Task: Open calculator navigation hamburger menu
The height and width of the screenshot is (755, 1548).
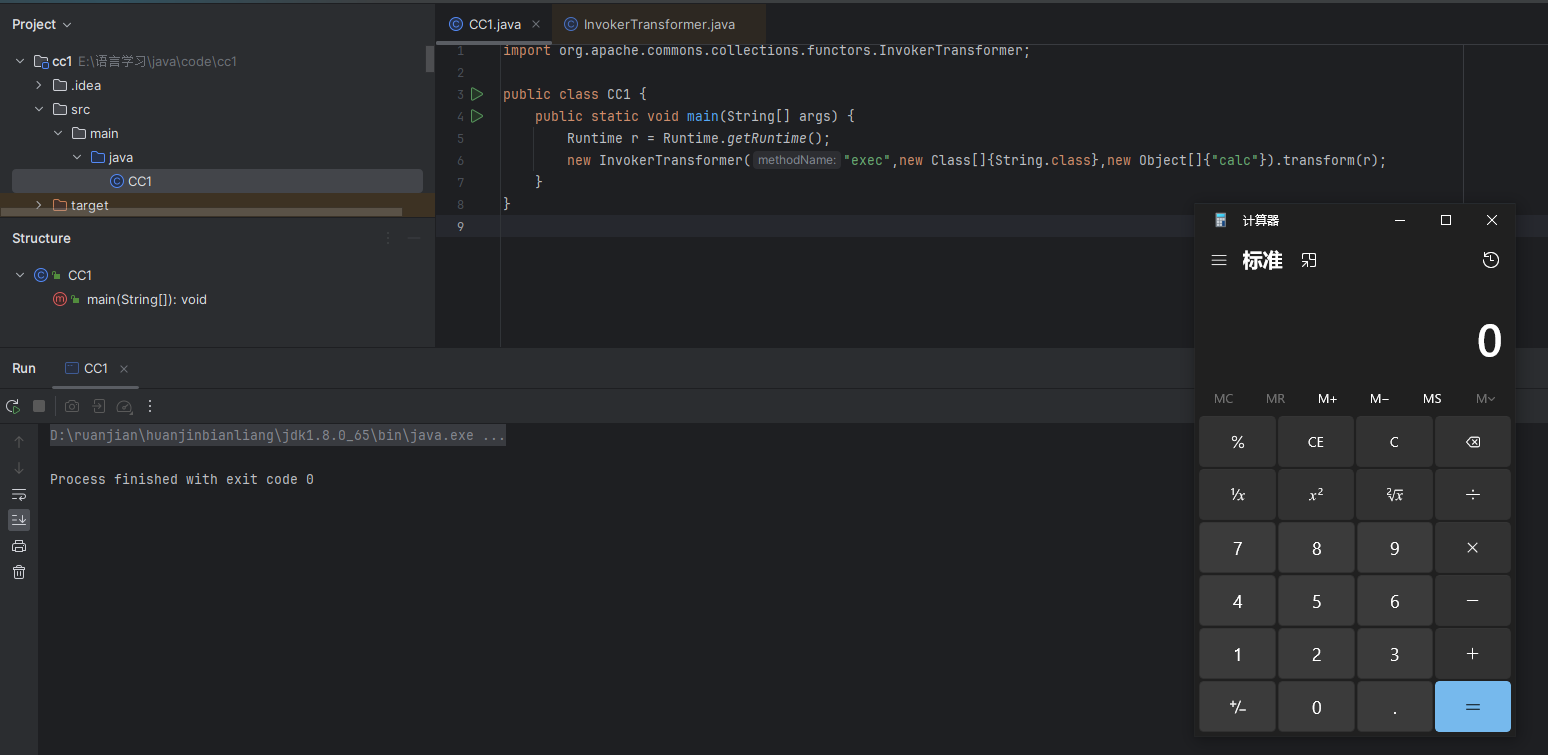Action: 1219,260
